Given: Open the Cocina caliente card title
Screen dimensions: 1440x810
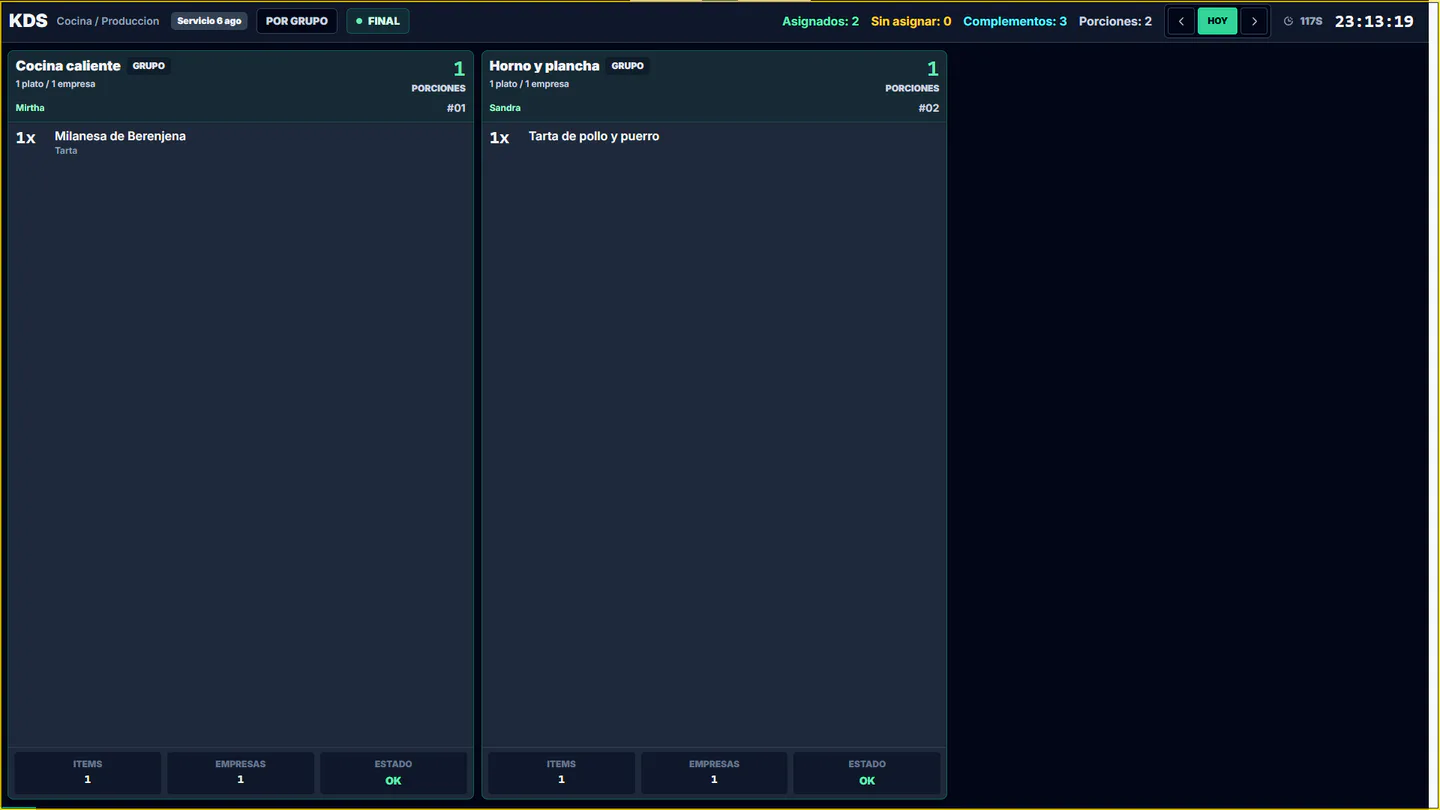Looking at the screenshot, I should coord(68,66).
